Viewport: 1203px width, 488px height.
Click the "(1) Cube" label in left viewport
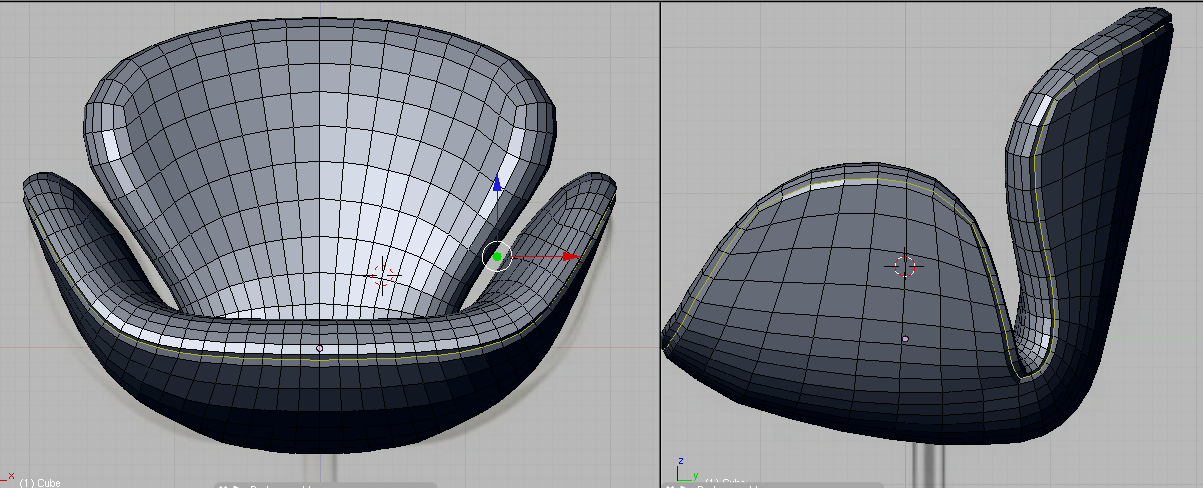(40, 483)
